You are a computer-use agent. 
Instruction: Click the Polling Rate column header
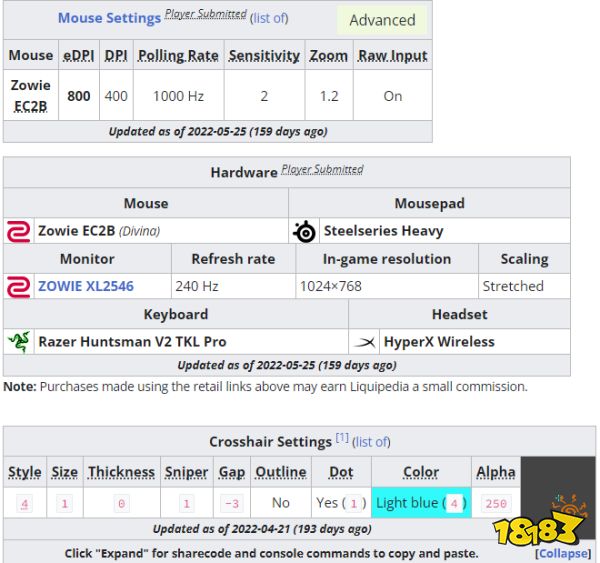(178, 55)
